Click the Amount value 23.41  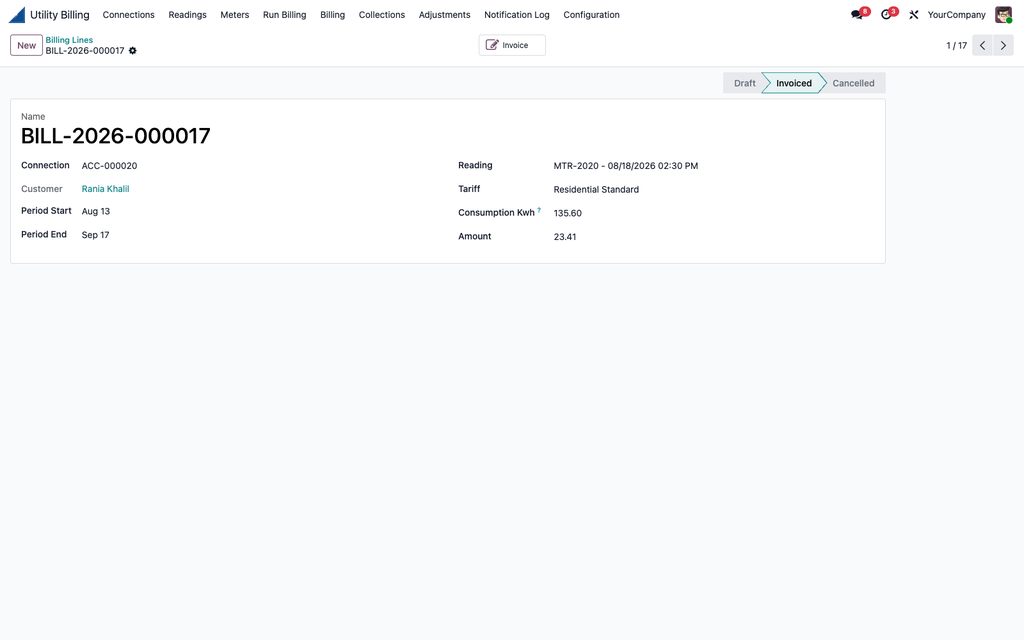pyautogui.click(x=565, y=237)
